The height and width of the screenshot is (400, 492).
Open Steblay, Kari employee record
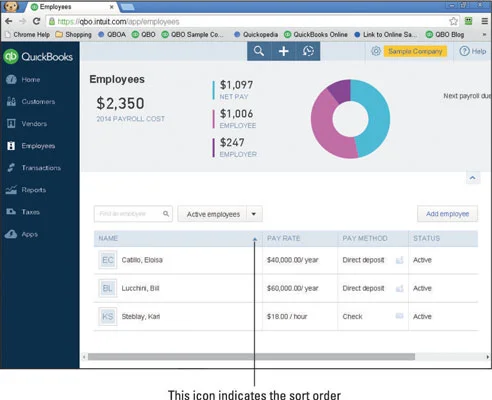[x=141, y=316]
